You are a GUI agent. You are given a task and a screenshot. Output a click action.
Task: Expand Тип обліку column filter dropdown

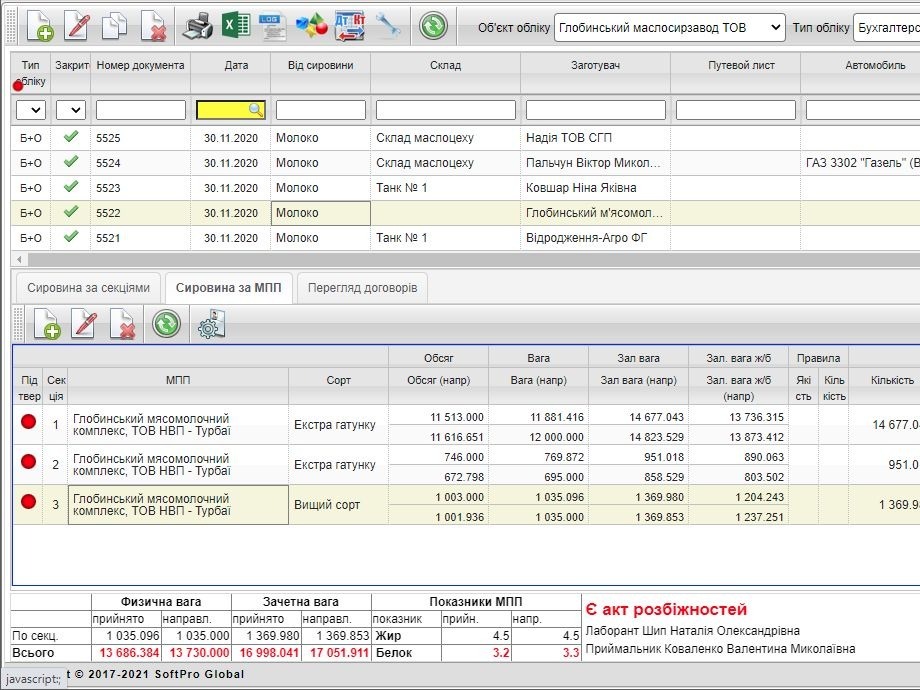[x=31, y=110]
